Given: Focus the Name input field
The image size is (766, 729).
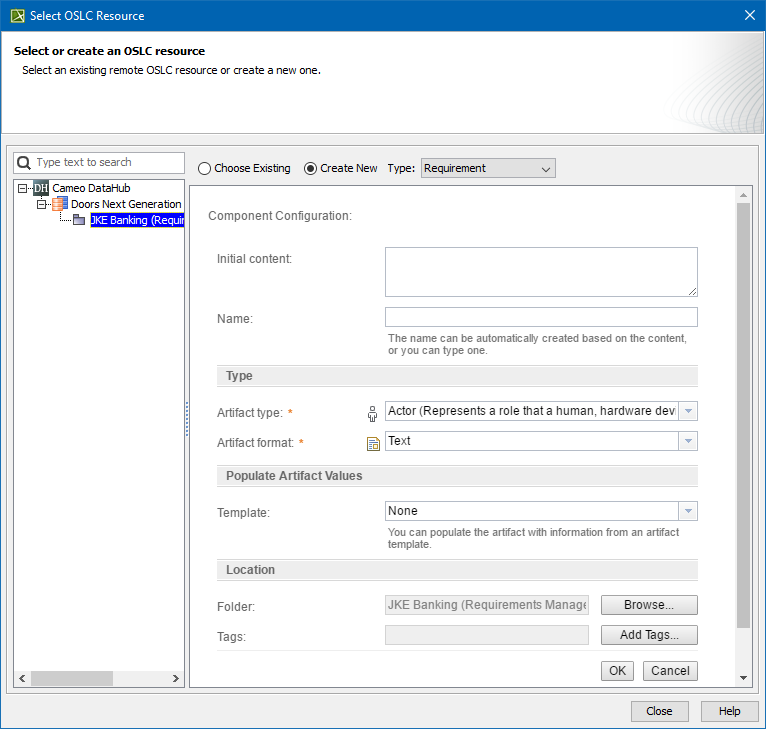Looking at the screenshot, I should (x=541, y=317).
